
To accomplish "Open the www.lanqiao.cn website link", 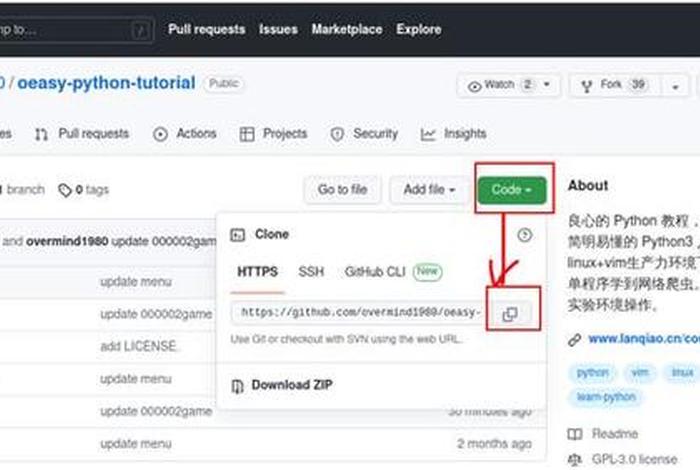I will click(644, 339).
